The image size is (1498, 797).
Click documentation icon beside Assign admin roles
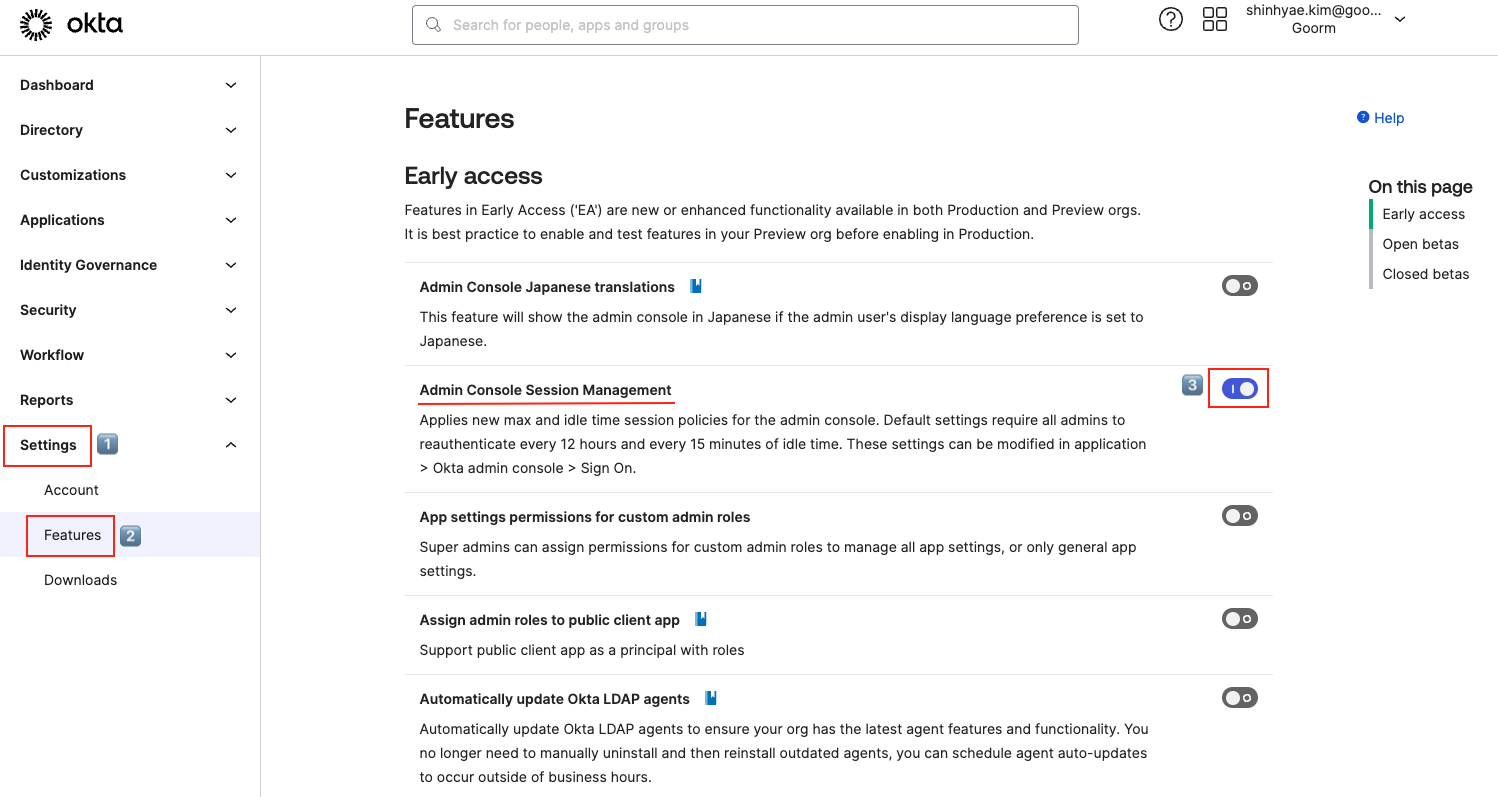pos(701,619)
